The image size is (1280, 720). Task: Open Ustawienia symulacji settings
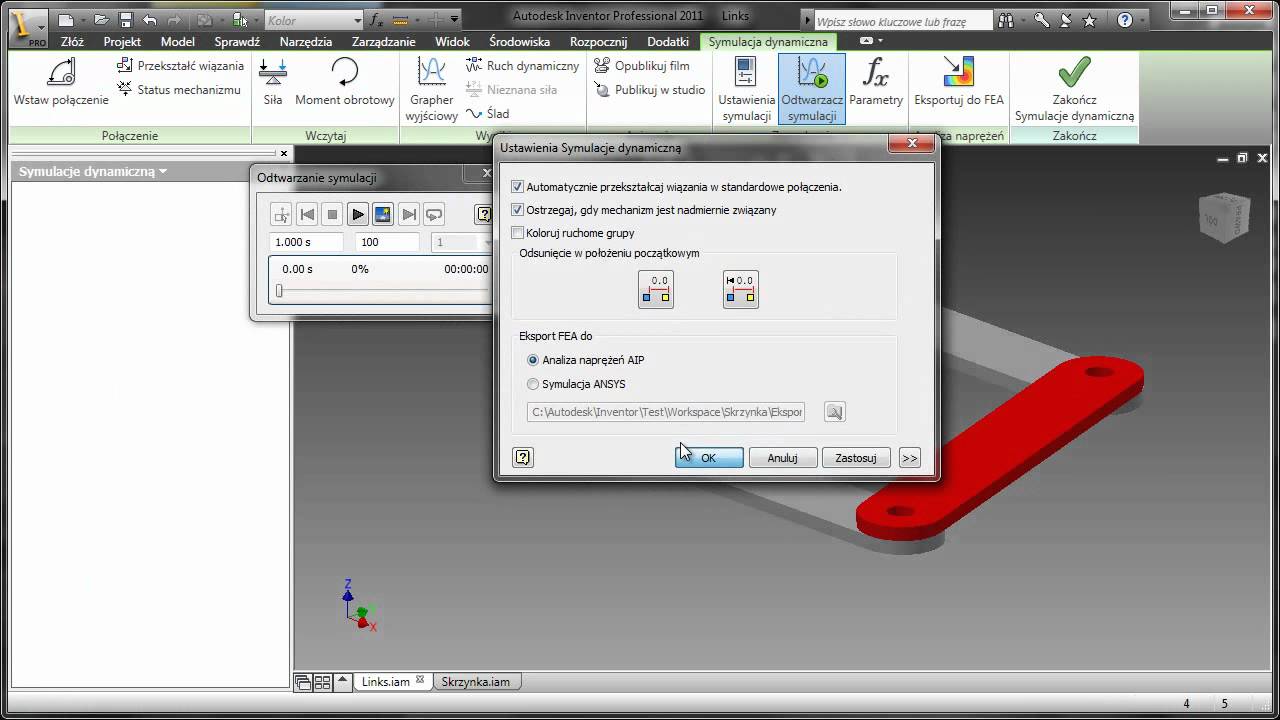746,89
